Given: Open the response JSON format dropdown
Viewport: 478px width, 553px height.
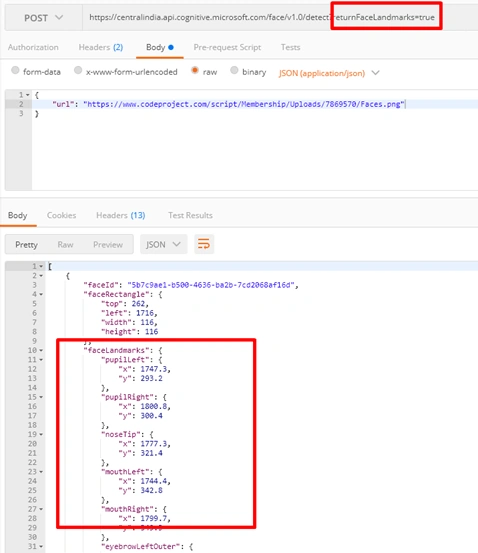Looking at the screenshot, I should click(x=163, y=244).
